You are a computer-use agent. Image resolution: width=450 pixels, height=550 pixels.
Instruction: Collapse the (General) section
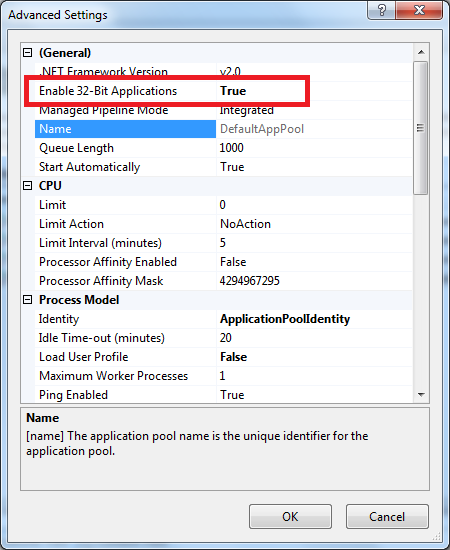tap(27, 53)
